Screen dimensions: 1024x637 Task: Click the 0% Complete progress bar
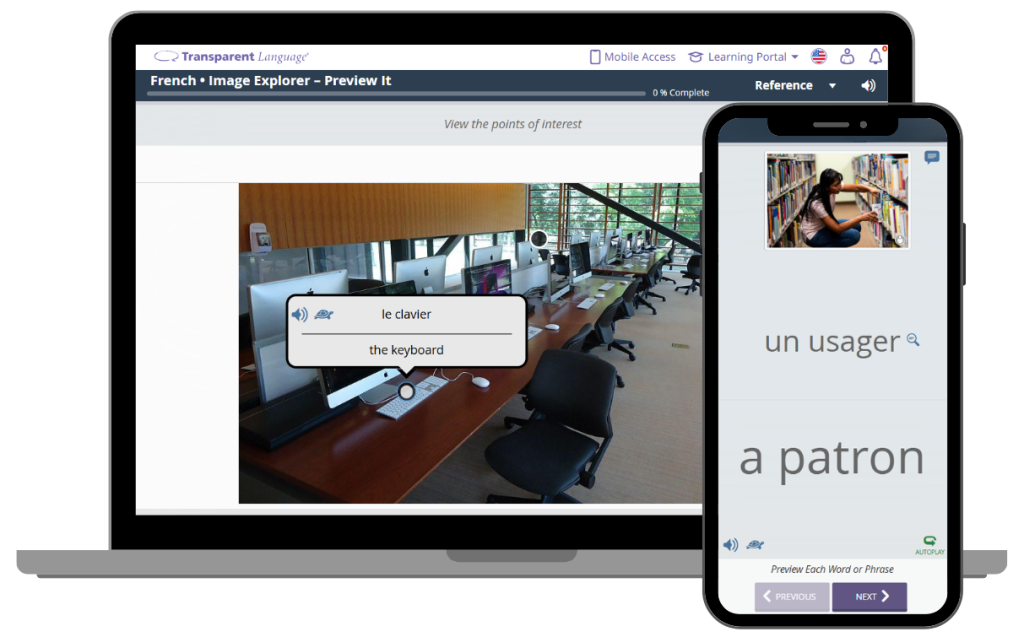coord(400,91)
